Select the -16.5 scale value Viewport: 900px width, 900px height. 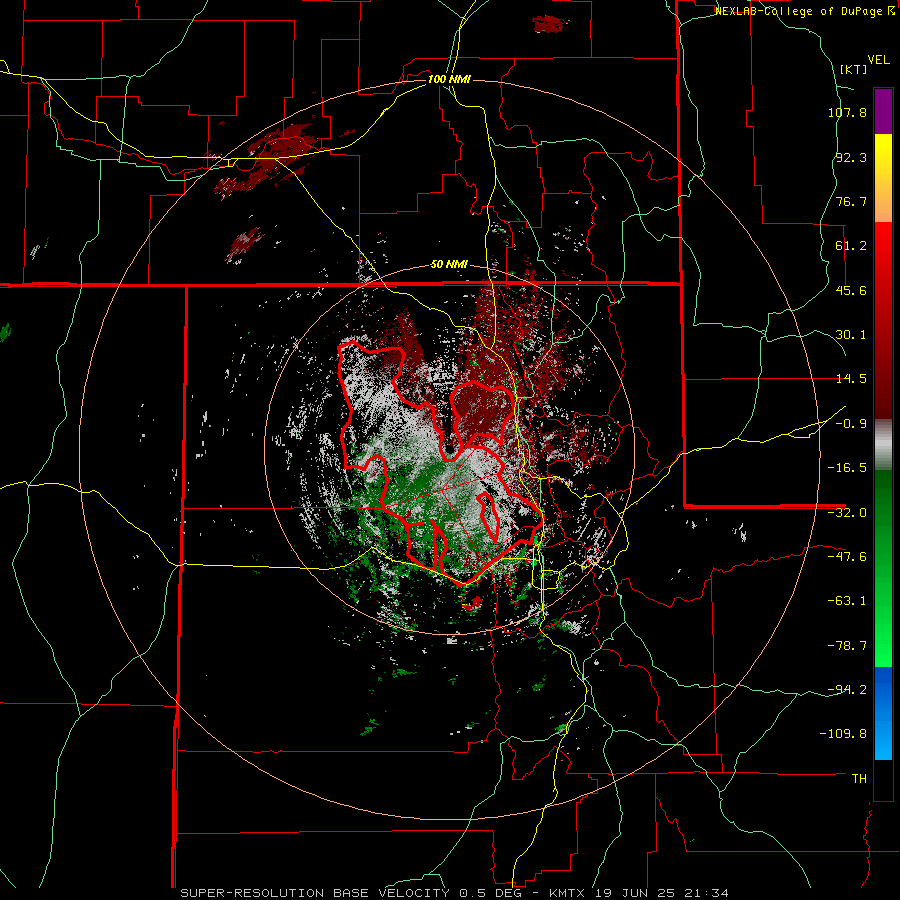coord(847,468)
